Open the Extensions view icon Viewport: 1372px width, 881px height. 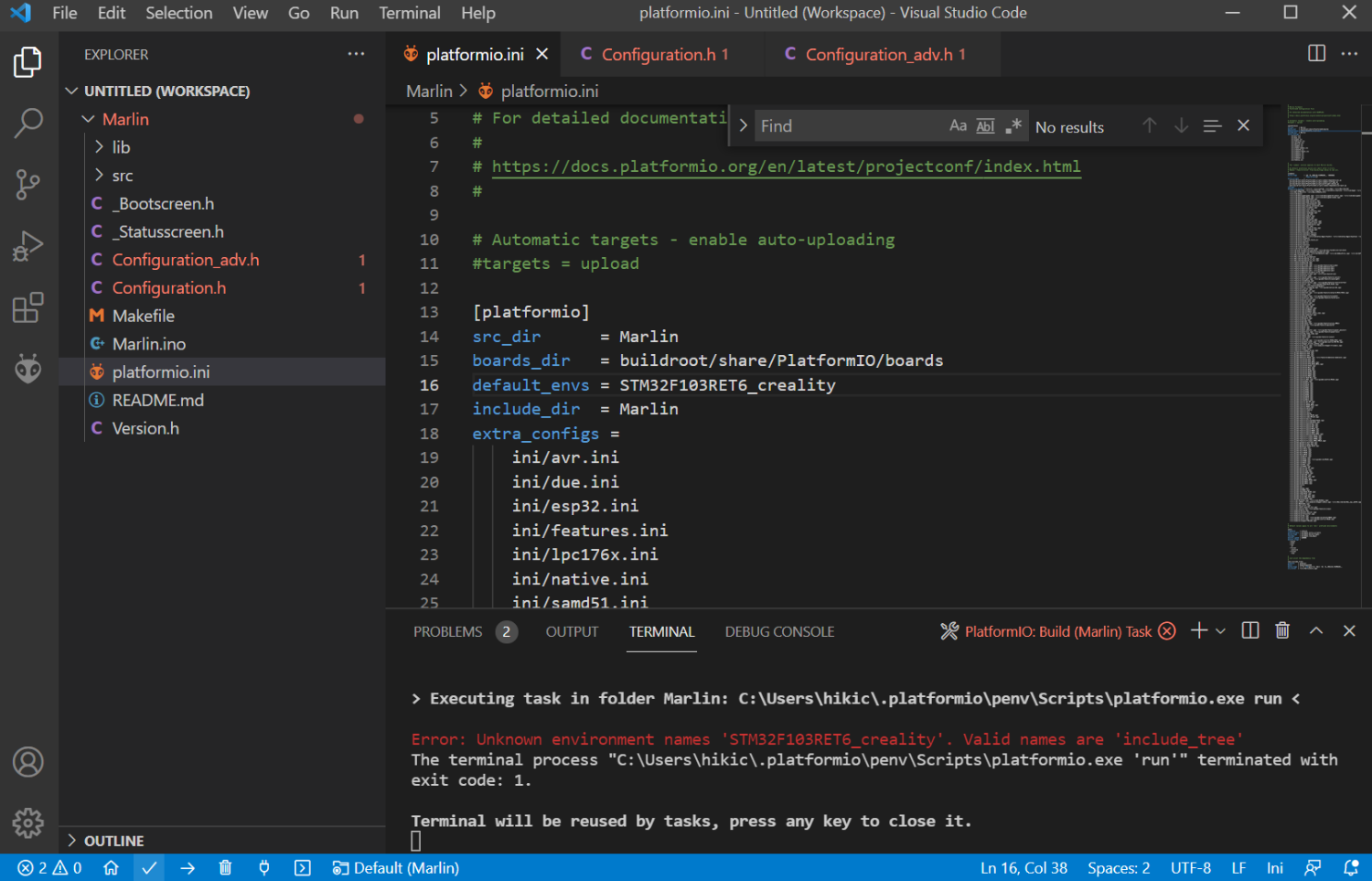tap(27, 308)
